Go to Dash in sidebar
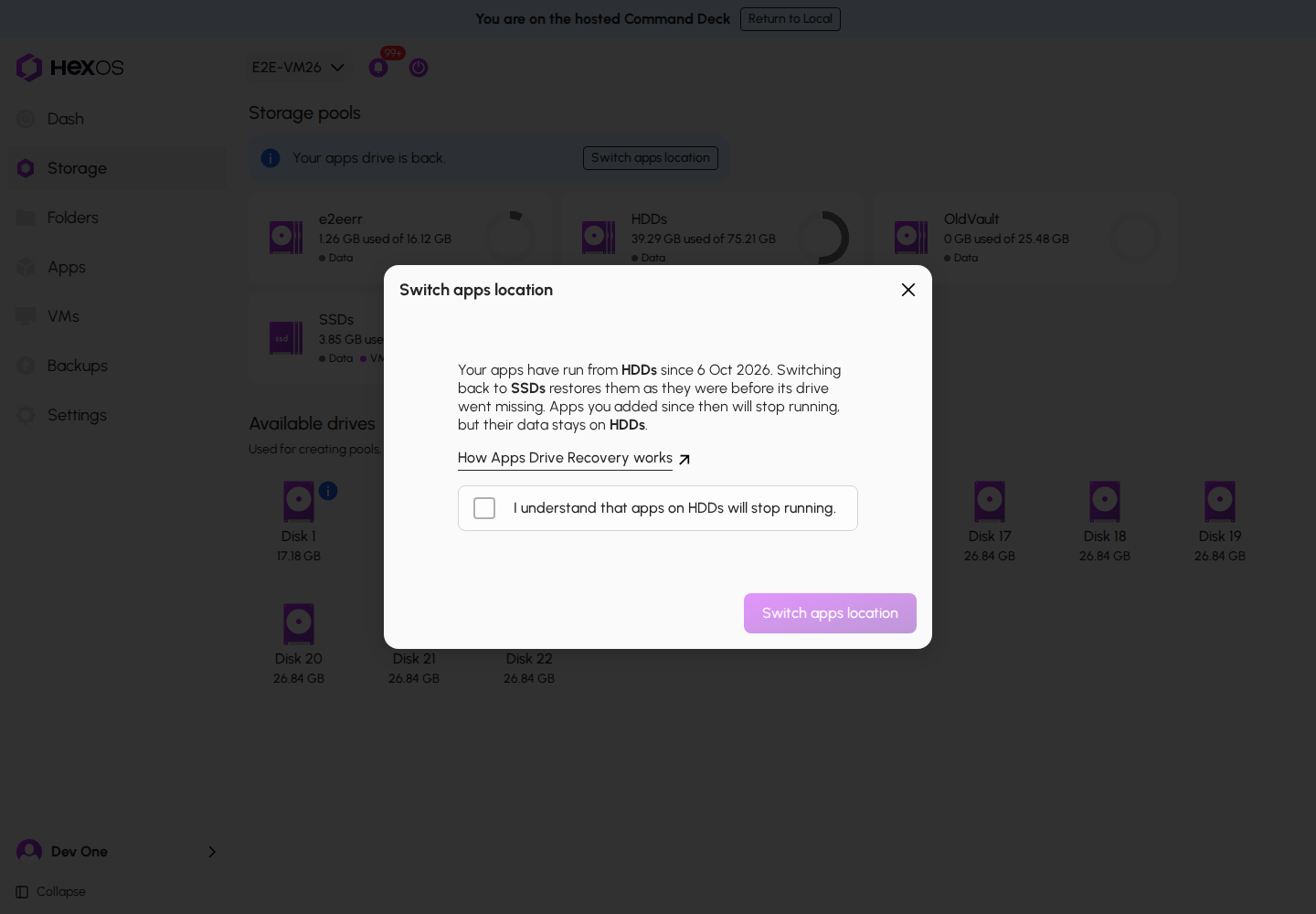This screenshot has width=1316, height=914. 117,119
